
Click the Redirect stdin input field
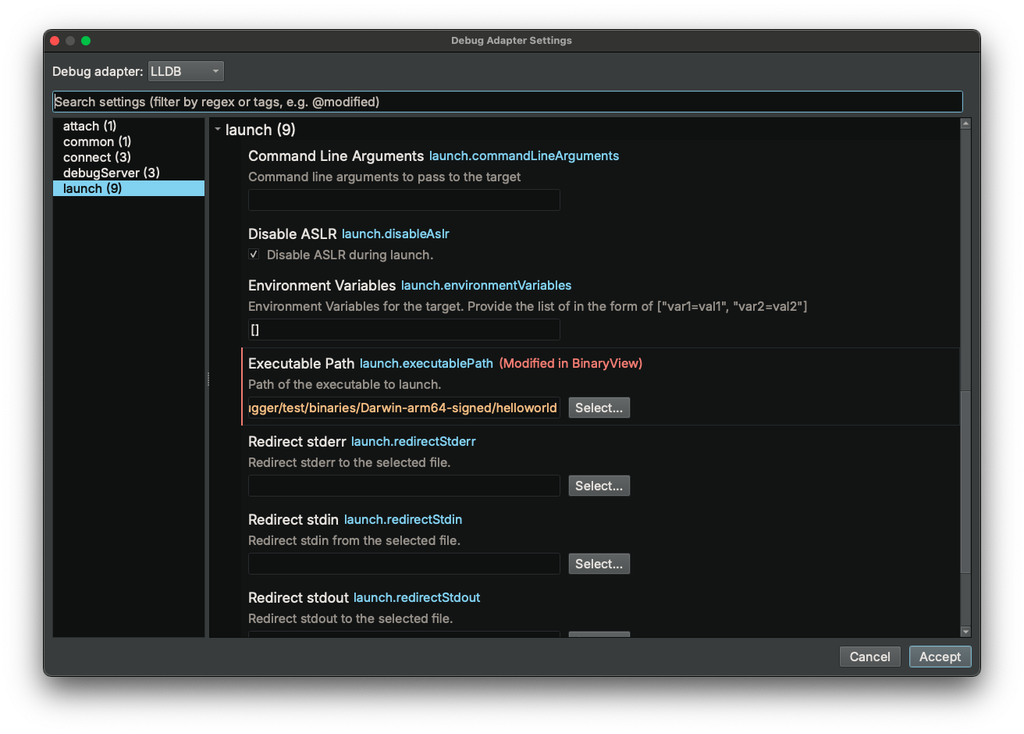pyautogui.click(x=403, y=564)
